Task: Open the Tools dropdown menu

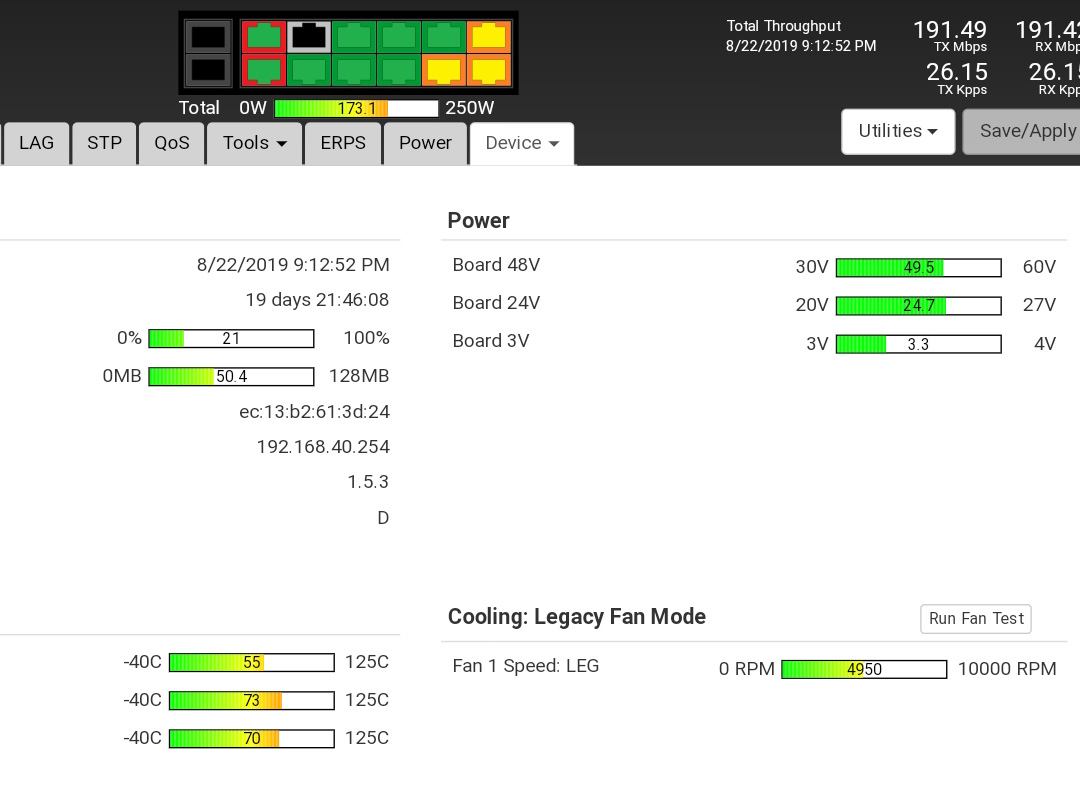Action: [x=255, y=143]
